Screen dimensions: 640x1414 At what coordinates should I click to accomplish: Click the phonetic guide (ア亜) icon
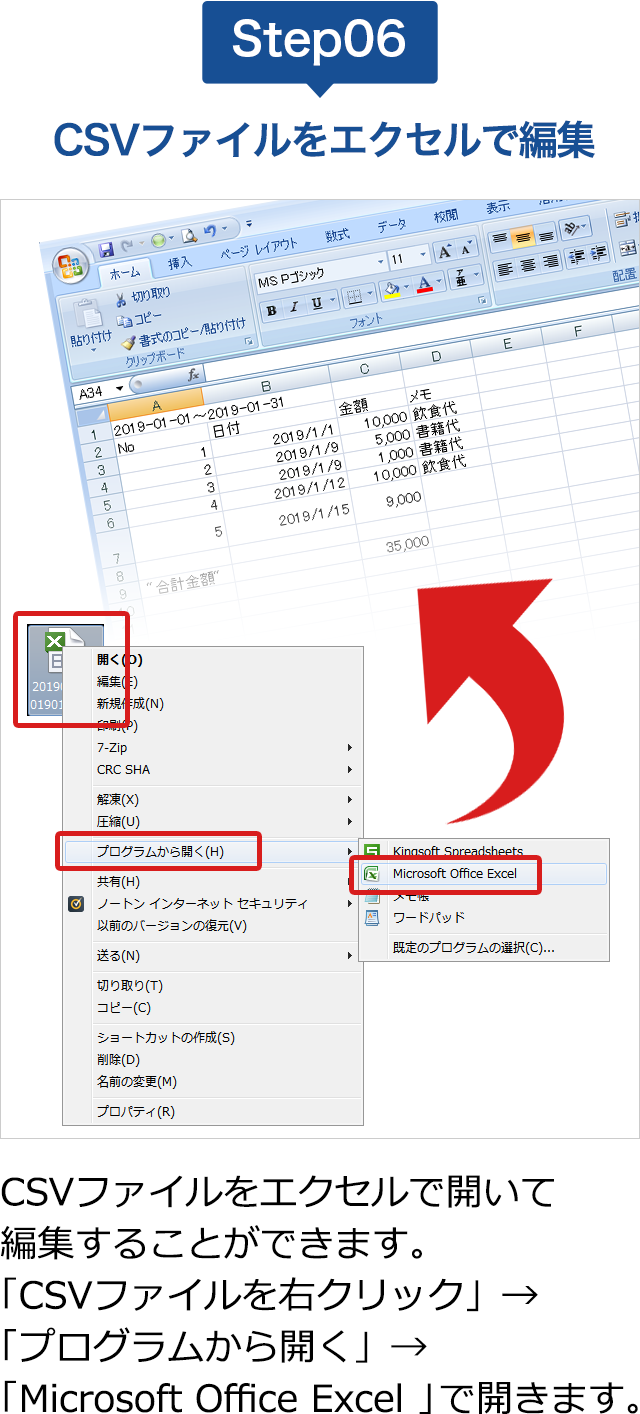point(461,279)
